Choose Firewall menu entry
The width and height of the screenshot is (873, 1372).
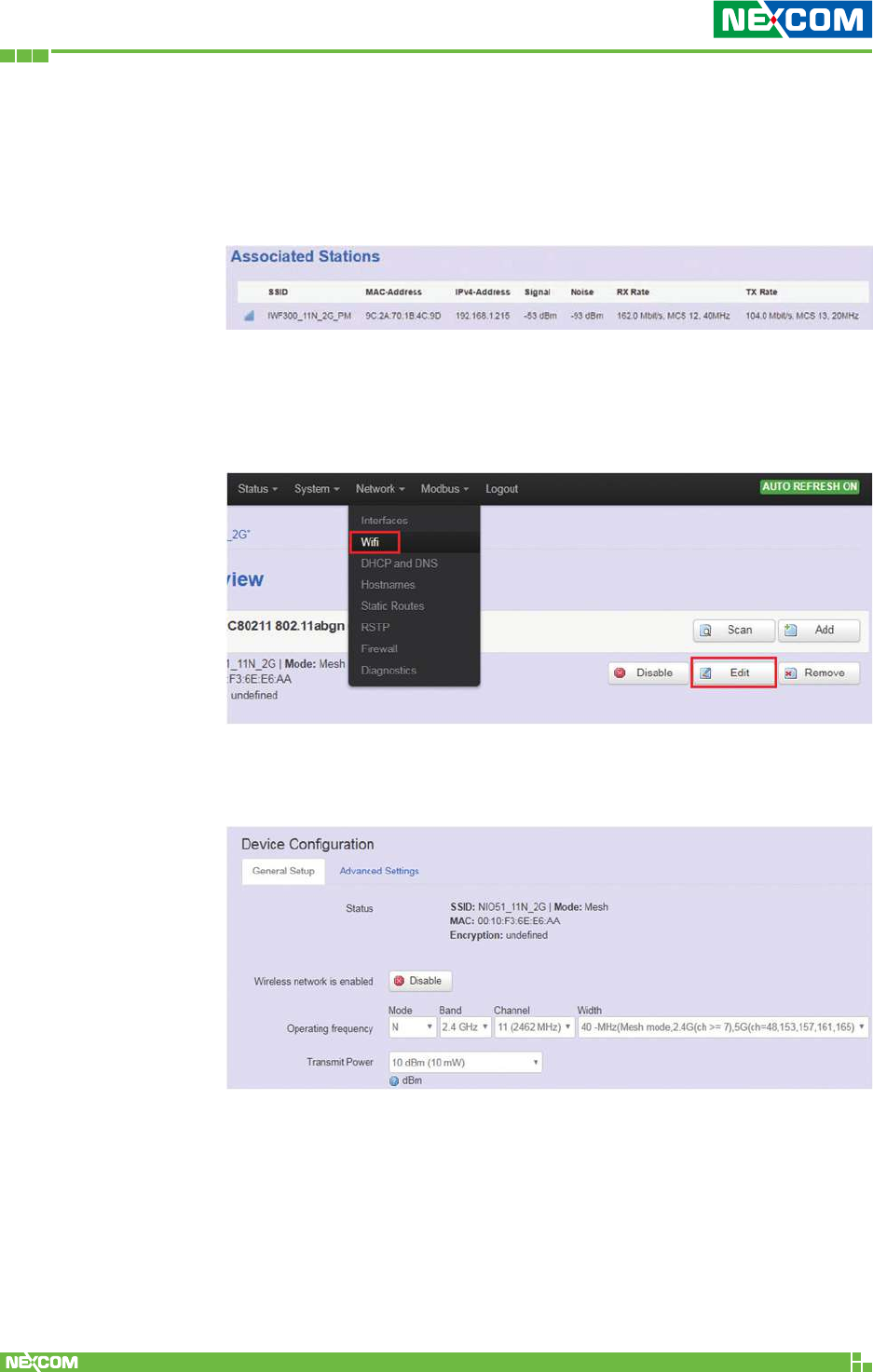(x=379, y=649)
